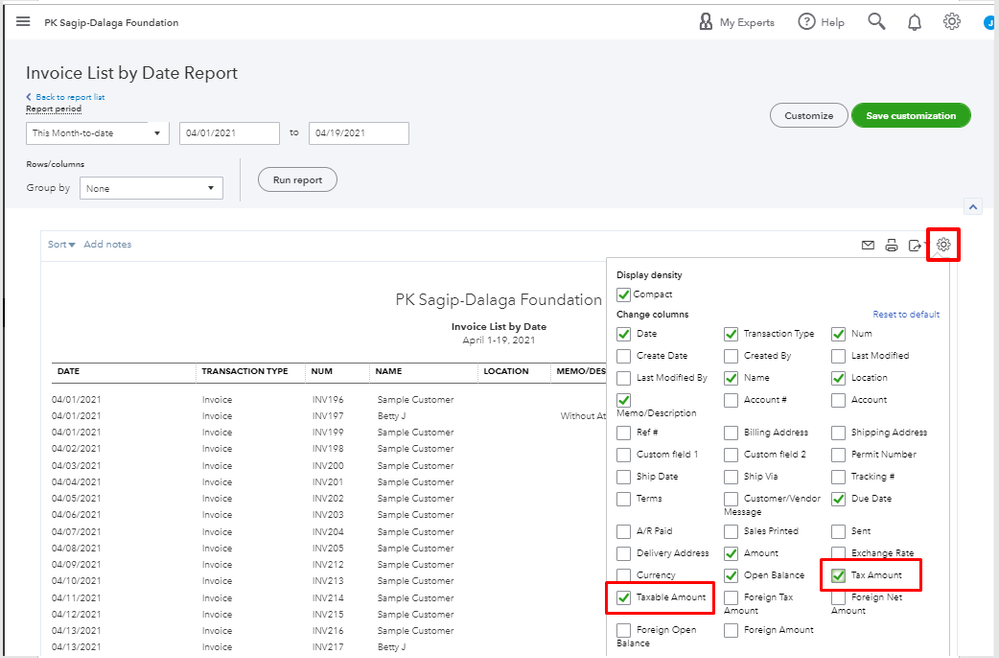The width and height of the screenshot is (999, 658).
Task: Open the top-bar settings gear
Action: tap(952, 22)
